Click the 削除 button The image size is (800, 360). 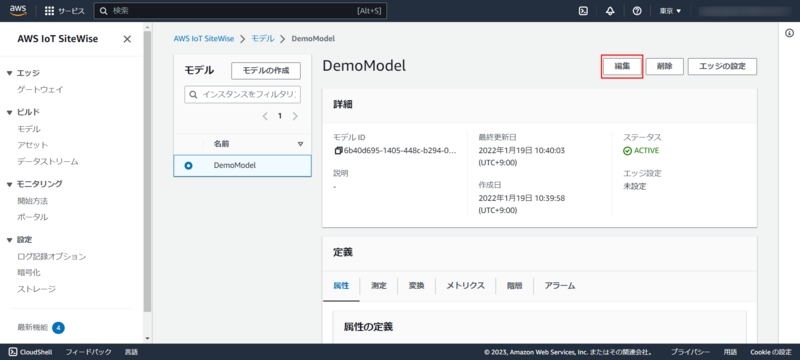[664, 66]
